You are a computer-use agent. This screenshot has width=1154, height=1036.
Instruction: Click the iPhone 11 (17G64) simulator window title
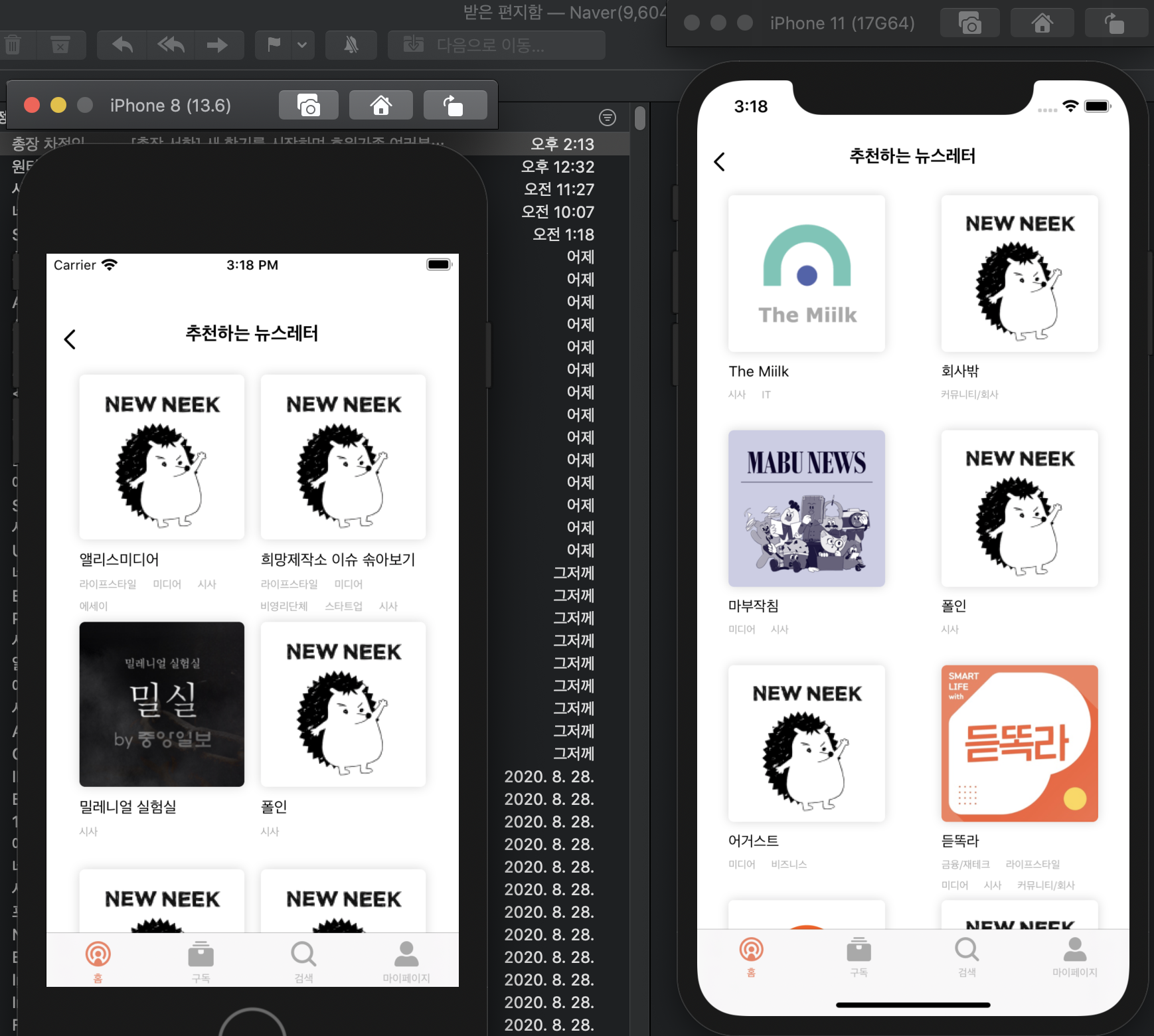(843, 23)
